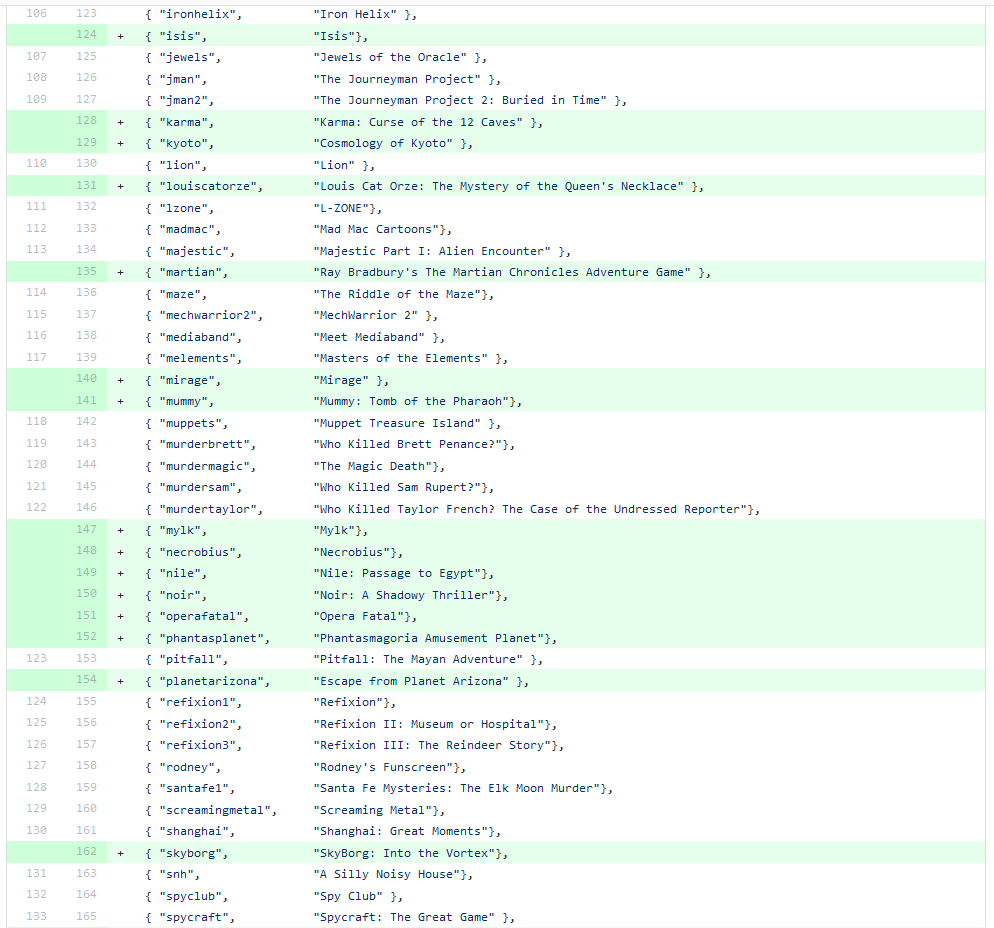Click the "L-ZONE" string

tap(341, 209)
